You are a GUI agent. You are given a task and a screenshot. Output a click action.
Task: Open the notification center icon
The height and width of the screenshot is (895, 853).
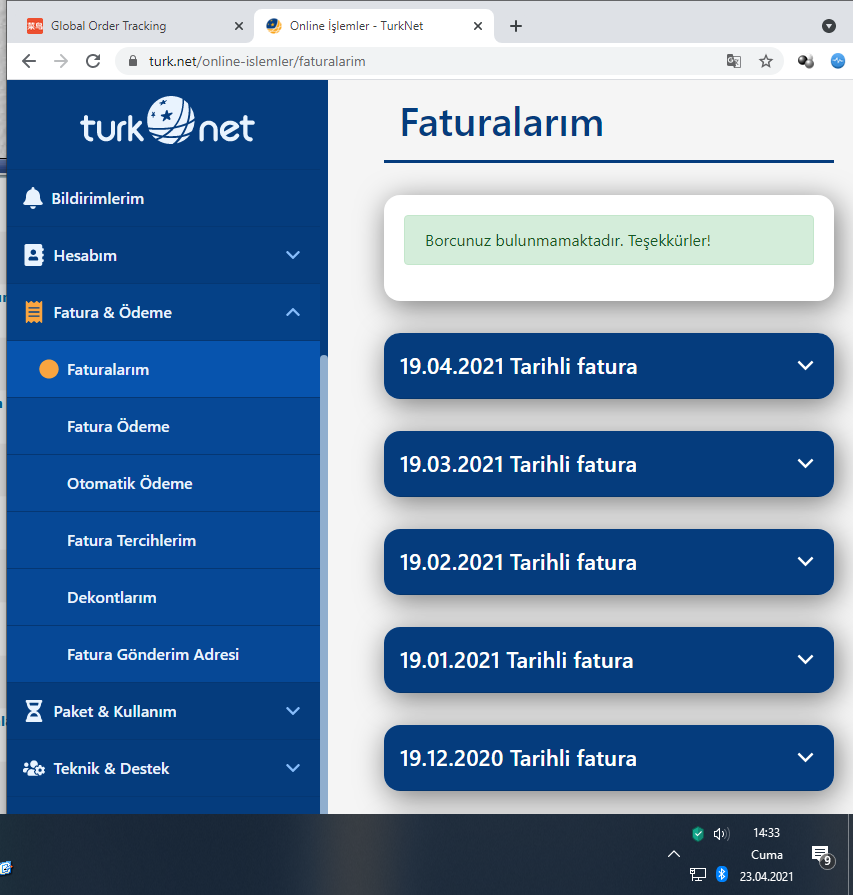point(823,856)
